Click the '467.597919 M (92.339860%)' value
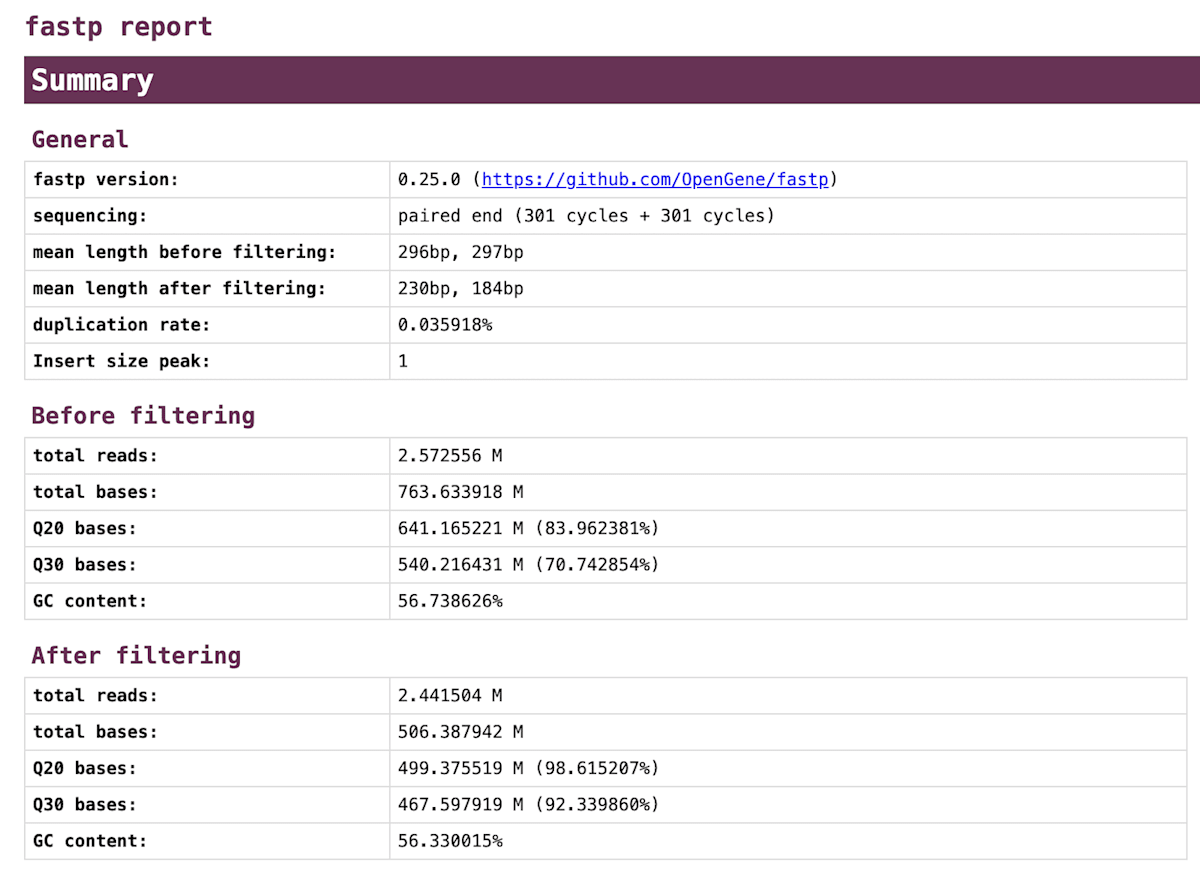The width and height of the screenshot is (1200, 876). 529,804
